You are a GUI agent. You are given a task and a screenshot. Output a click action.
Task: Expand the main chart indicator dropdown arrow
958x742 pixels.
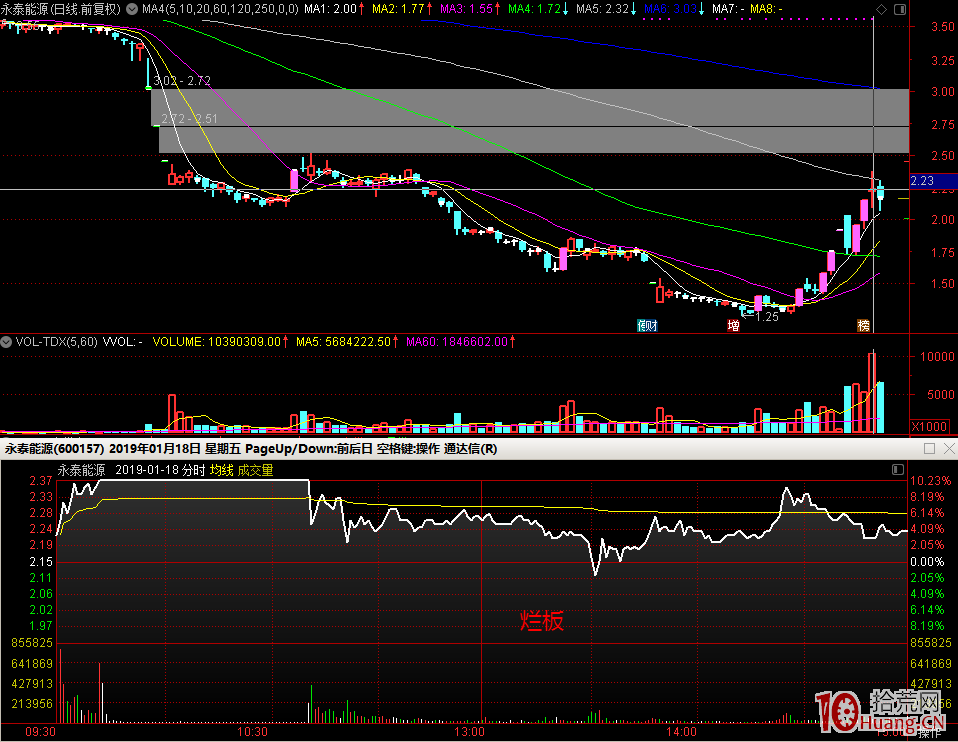[132, 8]
